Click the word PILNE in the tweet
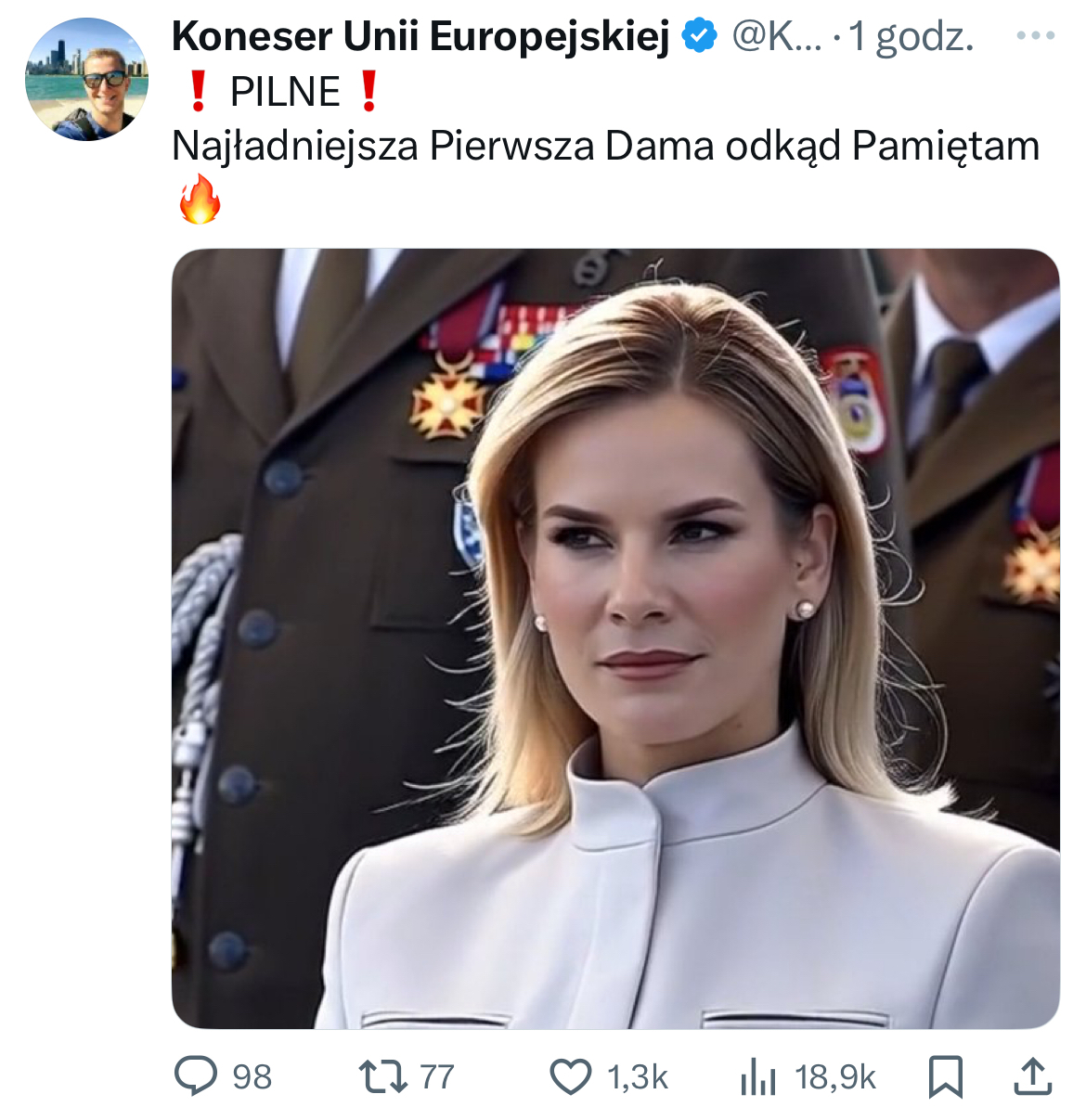The width and height of the screenshot is (1086, 1120). [x=285, y=92]
